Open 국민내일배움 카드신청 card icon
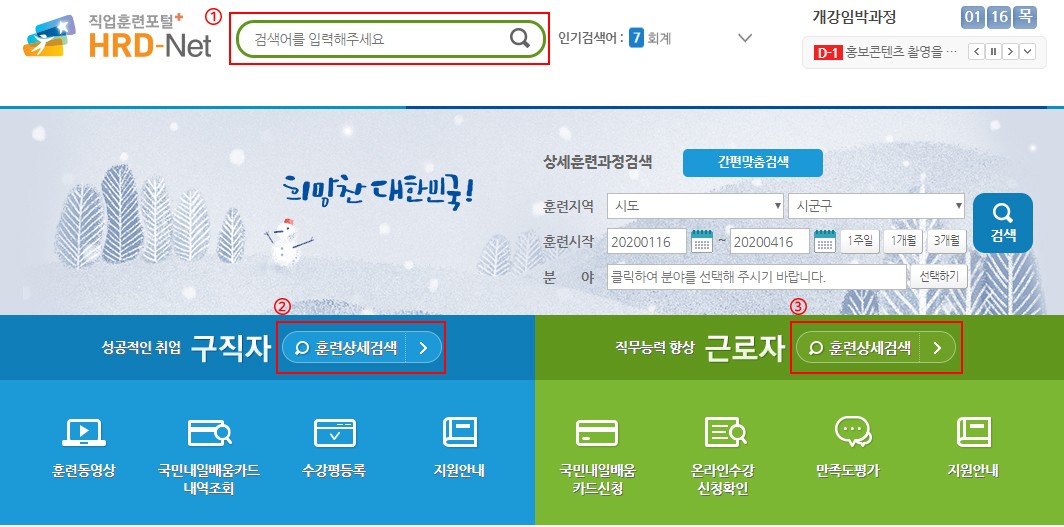Viewport: 1064px width, 527px height. pyautogui.click(x=596, y=433)
